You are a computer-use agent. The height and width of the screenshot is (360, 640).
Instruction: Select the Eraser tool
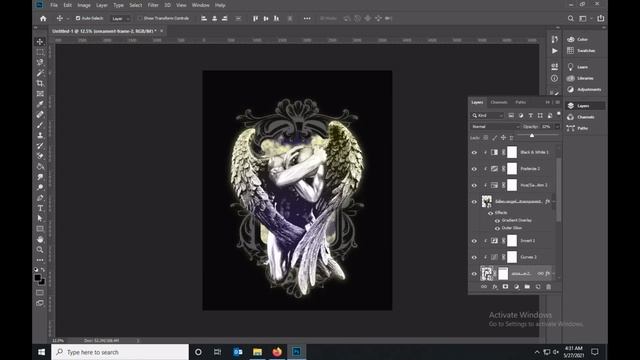40,156
